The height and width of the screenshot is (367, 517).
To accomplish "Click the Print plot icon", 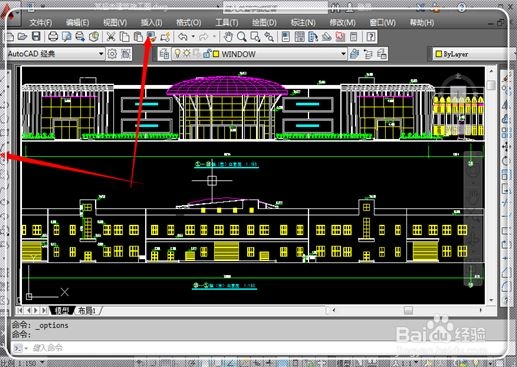I will (53, 36).
